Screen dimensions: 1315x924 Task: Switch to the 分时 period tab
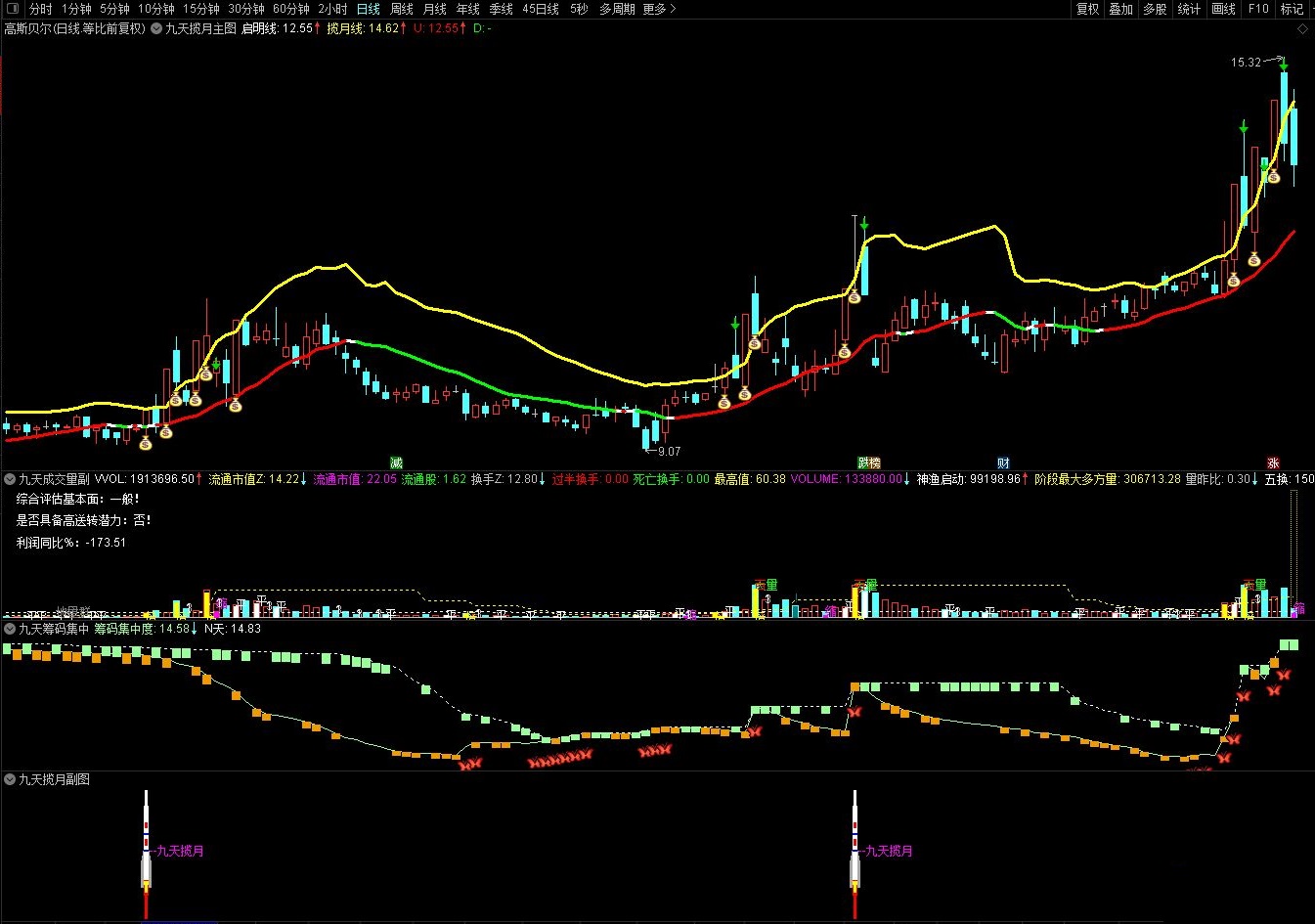point(41,9)
